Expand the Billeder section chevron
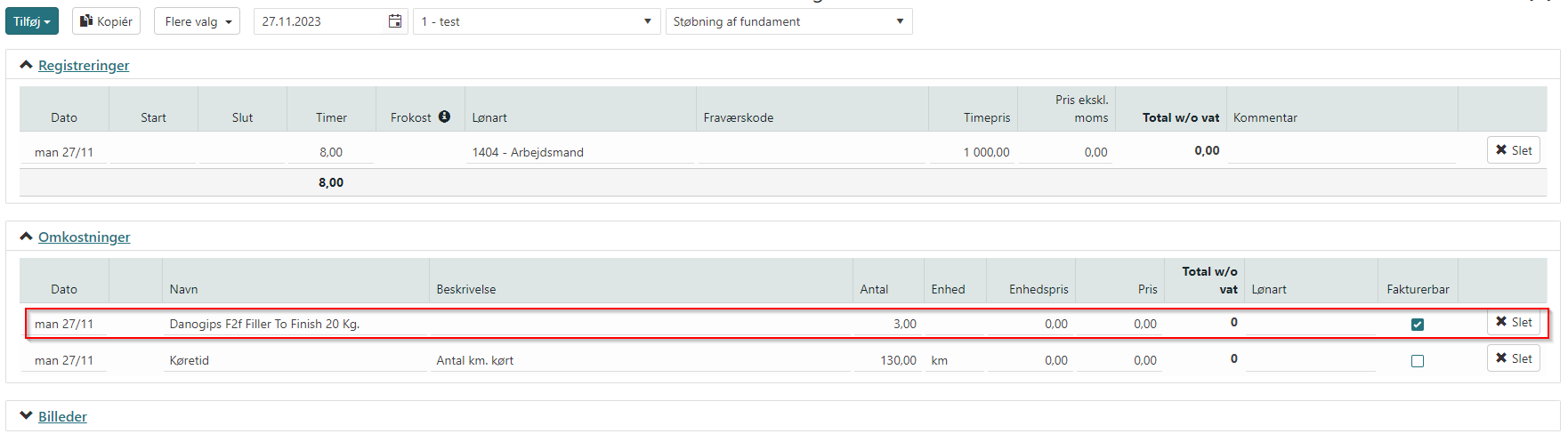 tap(26, 416)
